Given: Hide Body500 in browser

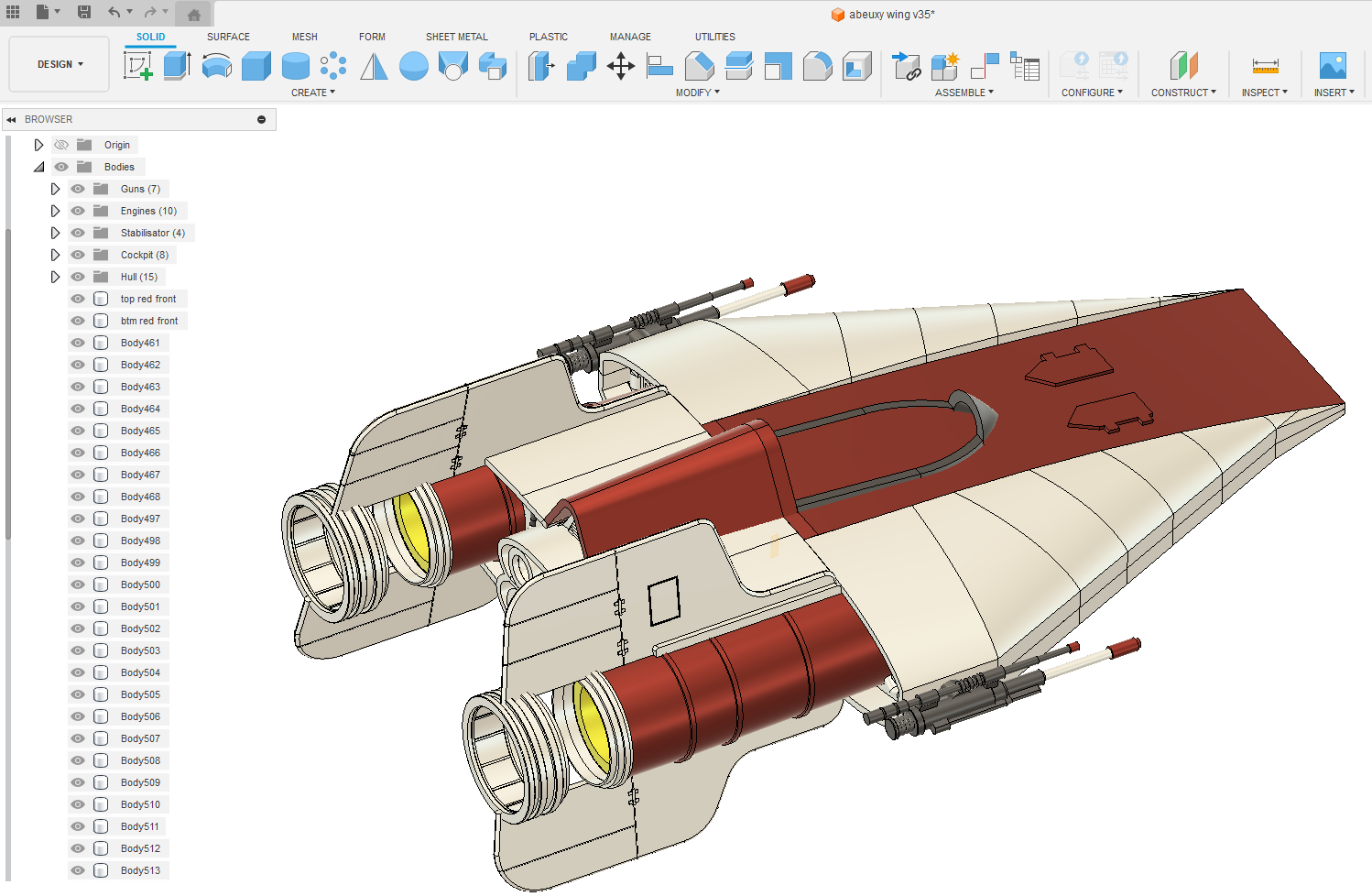Looking at the screenshot, I should point(78,585).
